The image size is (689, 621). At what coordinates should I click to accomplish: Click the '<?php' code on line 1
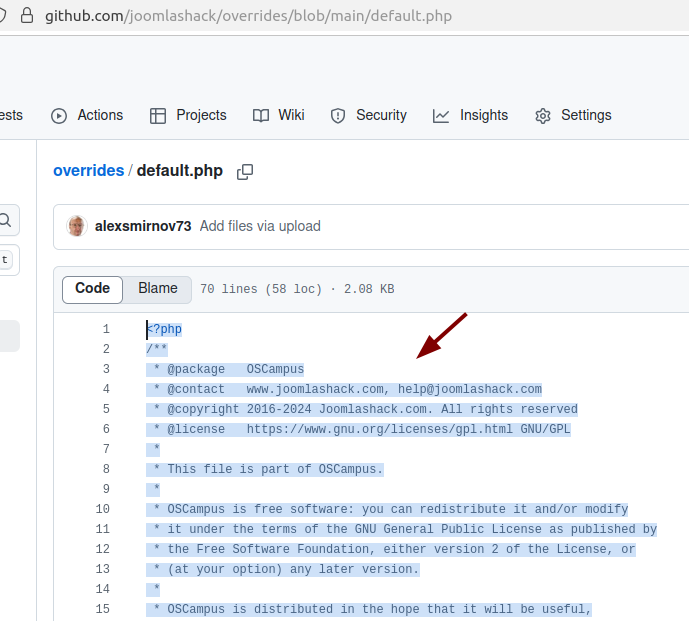point(164,329)
